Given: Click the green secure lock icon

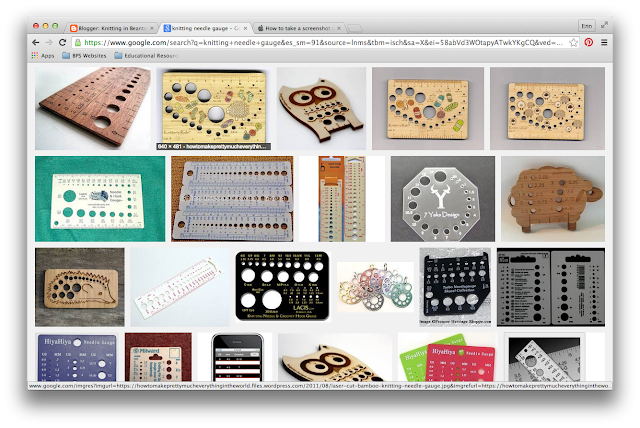Looking at the screenshot, I should pos(77,42).
